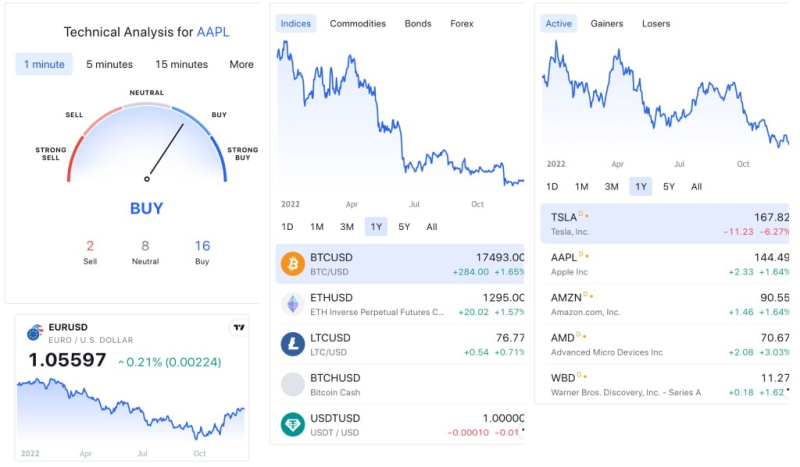Set stocks chart range to 1M
The image size is (800, 467).
(582, 187)
